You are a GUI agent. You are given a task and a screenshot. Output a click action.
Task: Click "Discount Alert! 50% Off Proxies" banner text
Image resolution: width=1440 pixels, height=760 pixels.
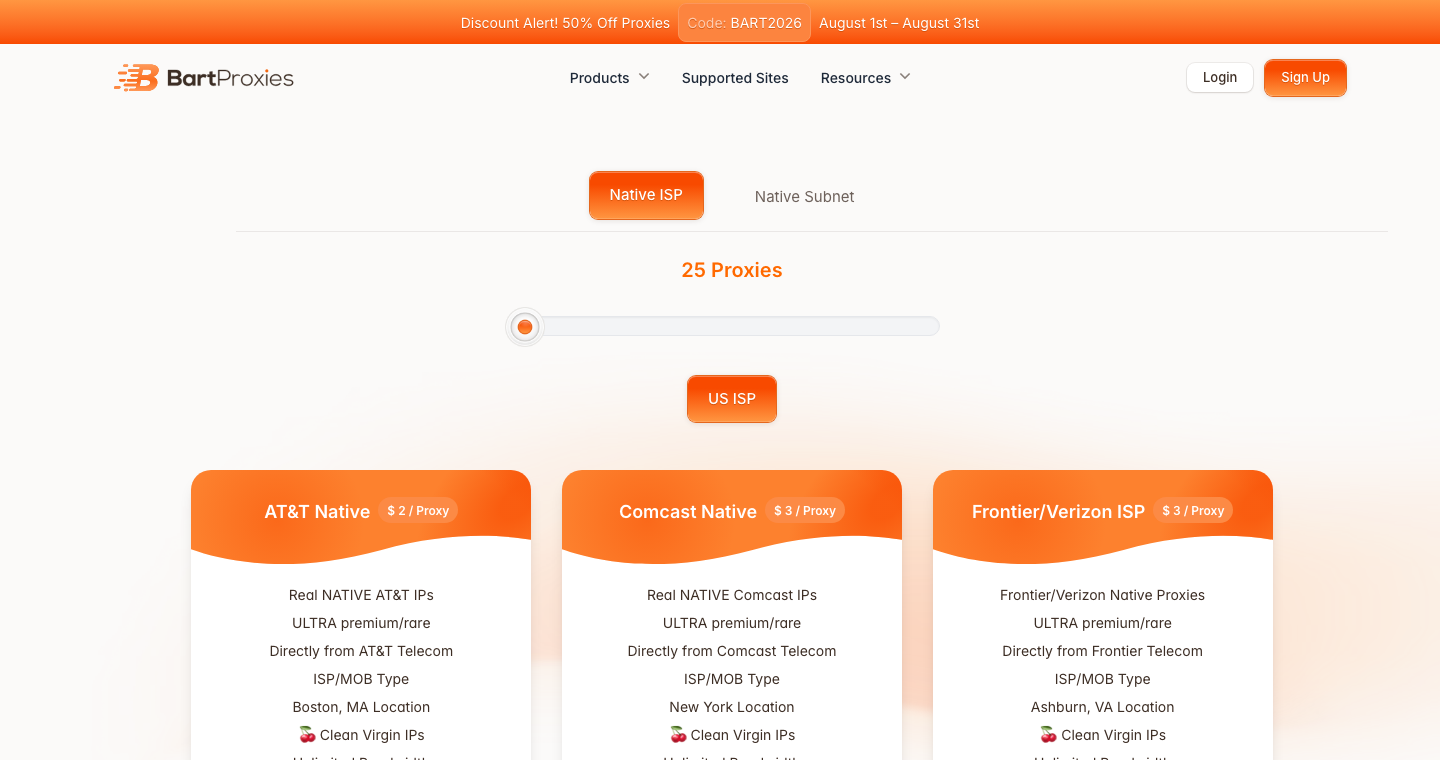coord(565,23)
